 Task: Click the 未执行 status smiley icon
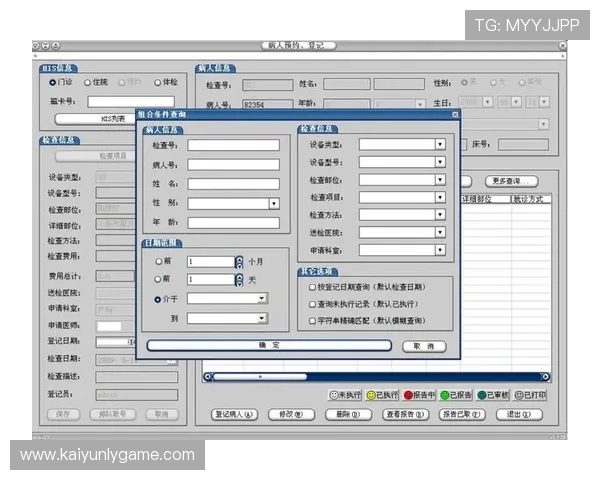[334, 395]
